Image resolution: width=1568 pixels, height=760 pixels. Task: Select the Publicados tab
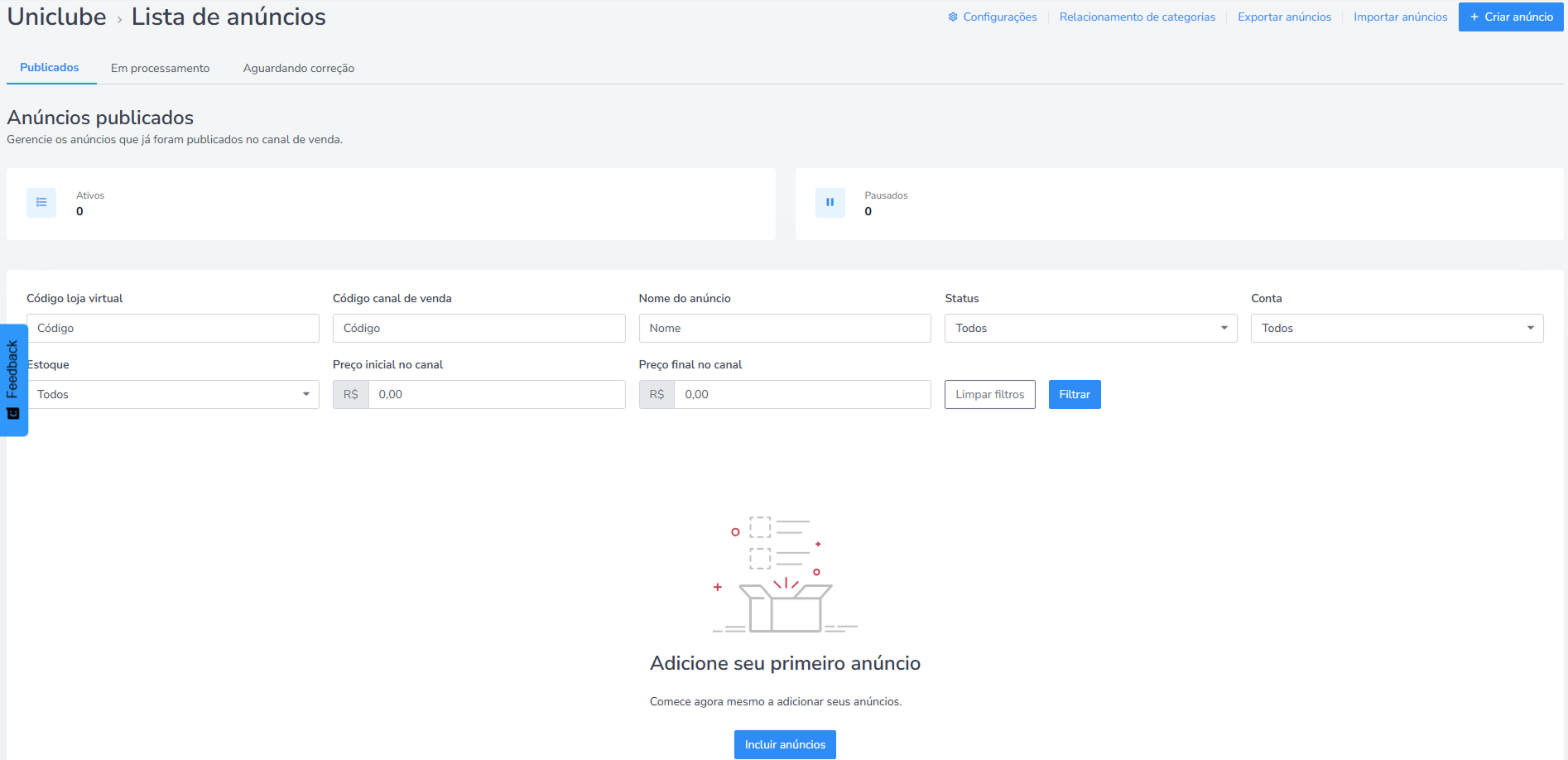[50, 68]
